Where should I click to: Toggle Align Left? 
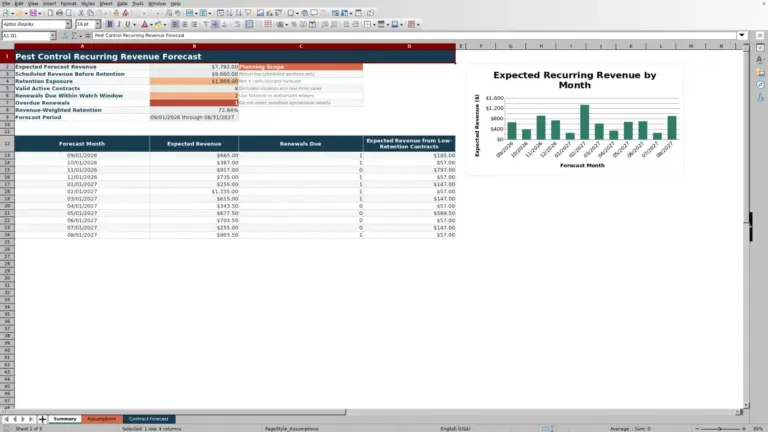(175, 24)
